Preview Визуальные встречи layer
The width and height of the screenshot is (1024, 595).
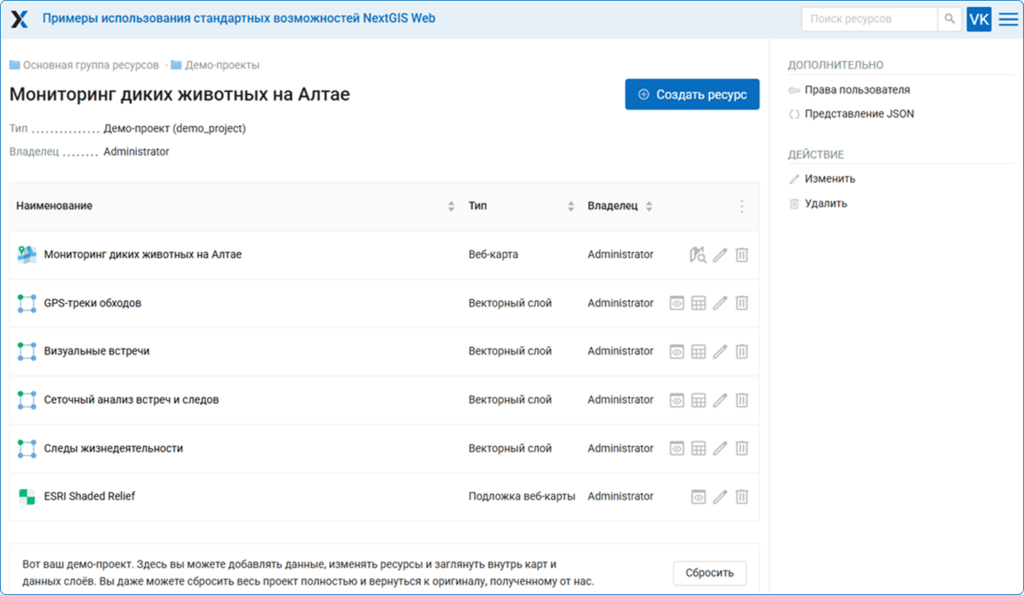pos(677,351)
